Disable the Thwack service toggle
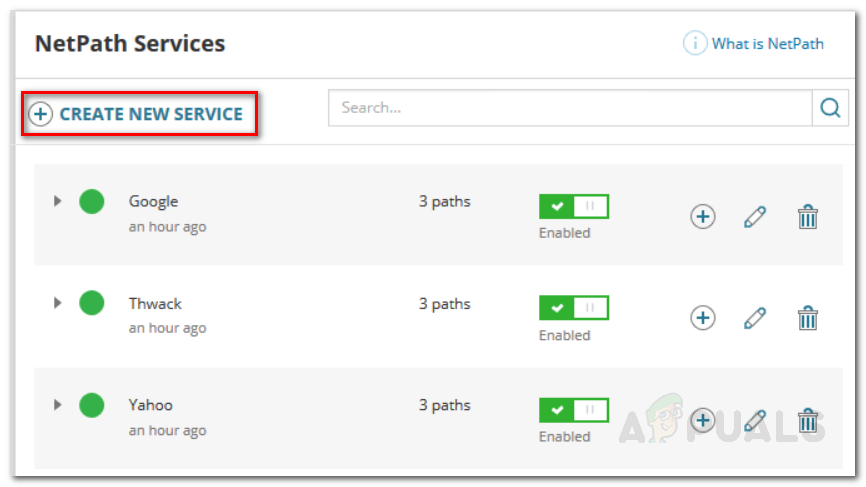 pyautogui.click(x=574, y=309)
